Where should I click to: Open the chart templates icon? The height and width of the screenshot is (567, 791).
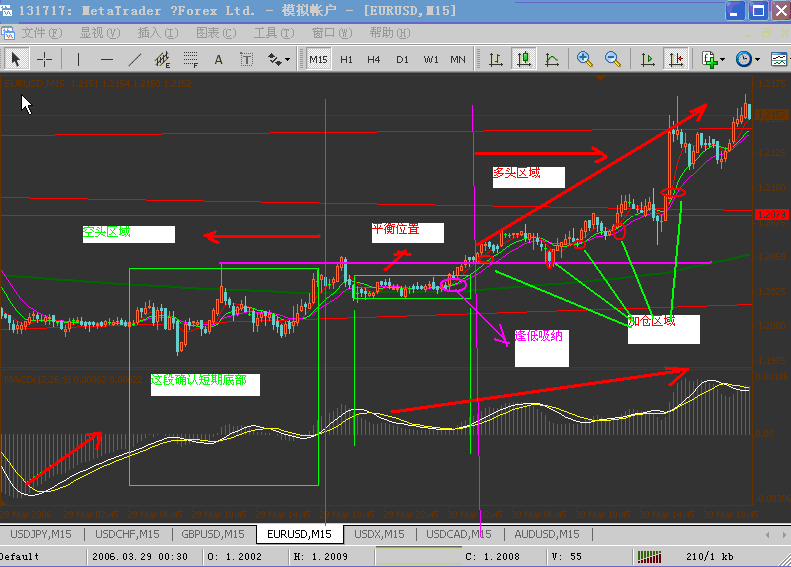point(779,60)
